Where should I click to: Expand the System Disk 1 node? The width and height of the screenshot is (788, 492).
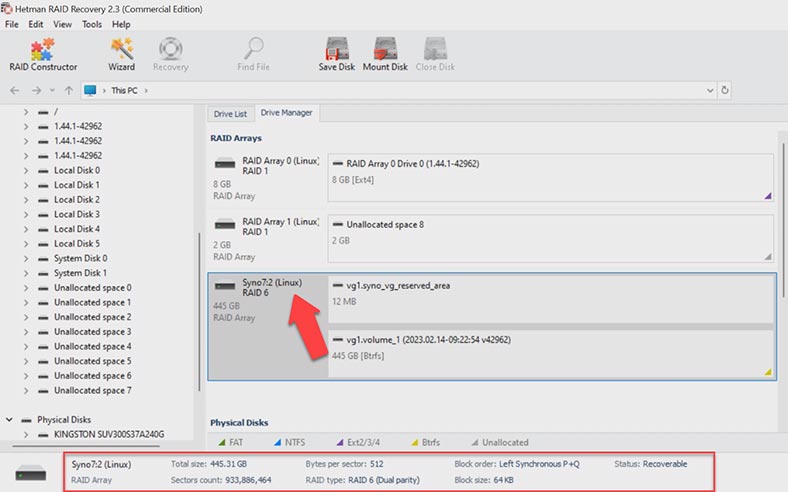(x=26, y=273)
